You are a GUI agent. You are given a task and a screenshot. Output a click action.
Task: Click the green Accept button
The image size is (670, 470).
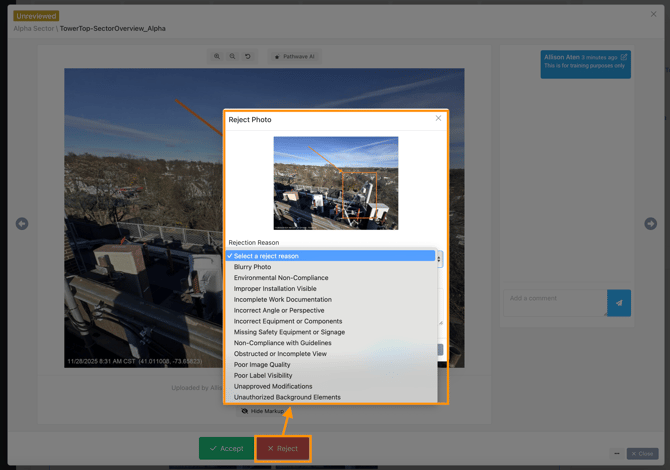point(226,448)
